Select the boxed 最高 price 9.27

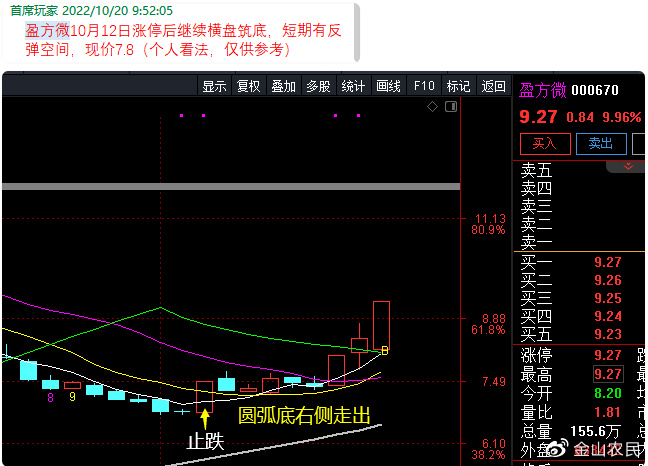(x=608, y=374)
